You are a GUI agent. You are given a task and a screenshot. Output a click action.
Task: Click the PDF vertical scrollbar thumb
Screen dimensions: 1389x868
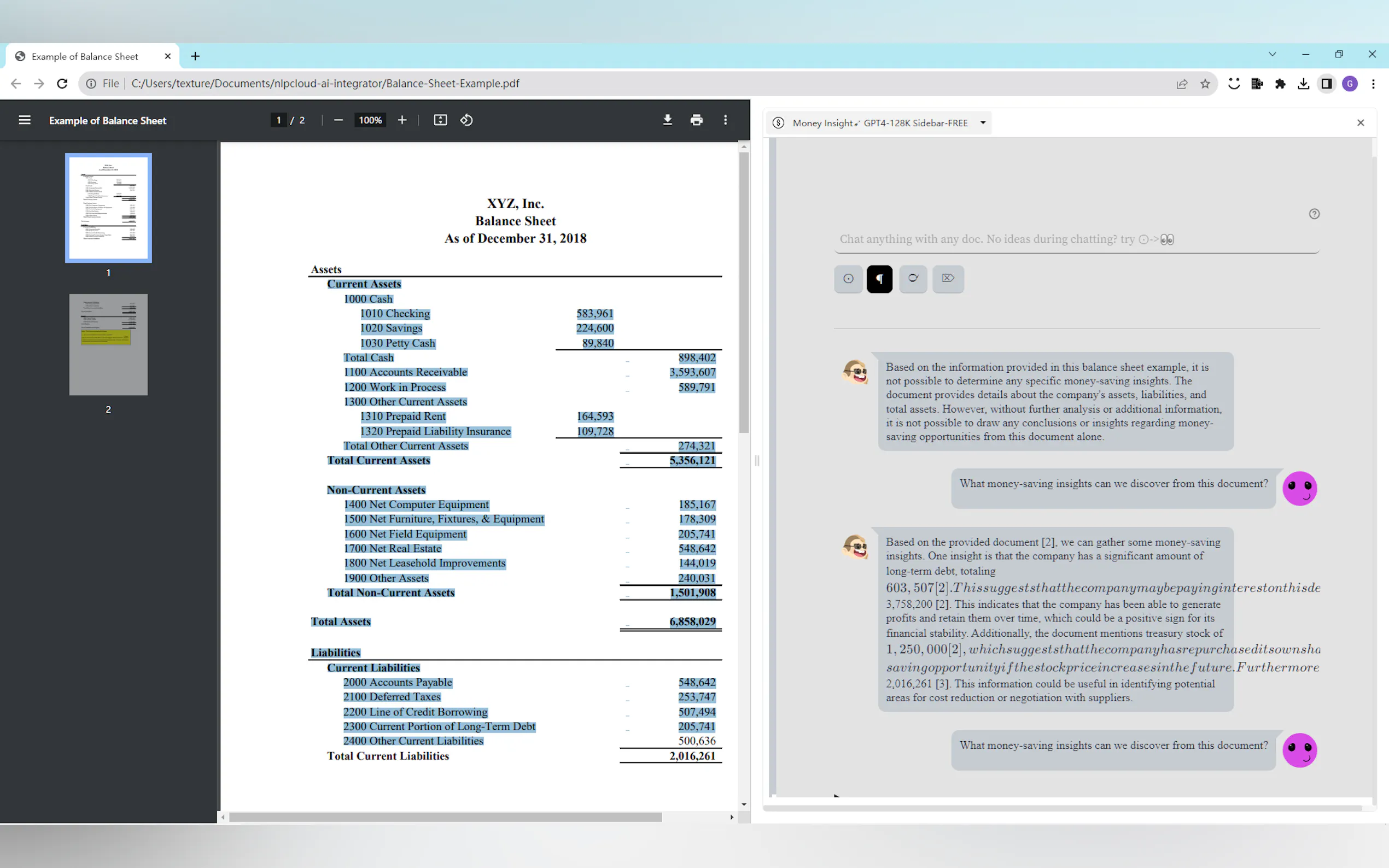tap(744, 293)
